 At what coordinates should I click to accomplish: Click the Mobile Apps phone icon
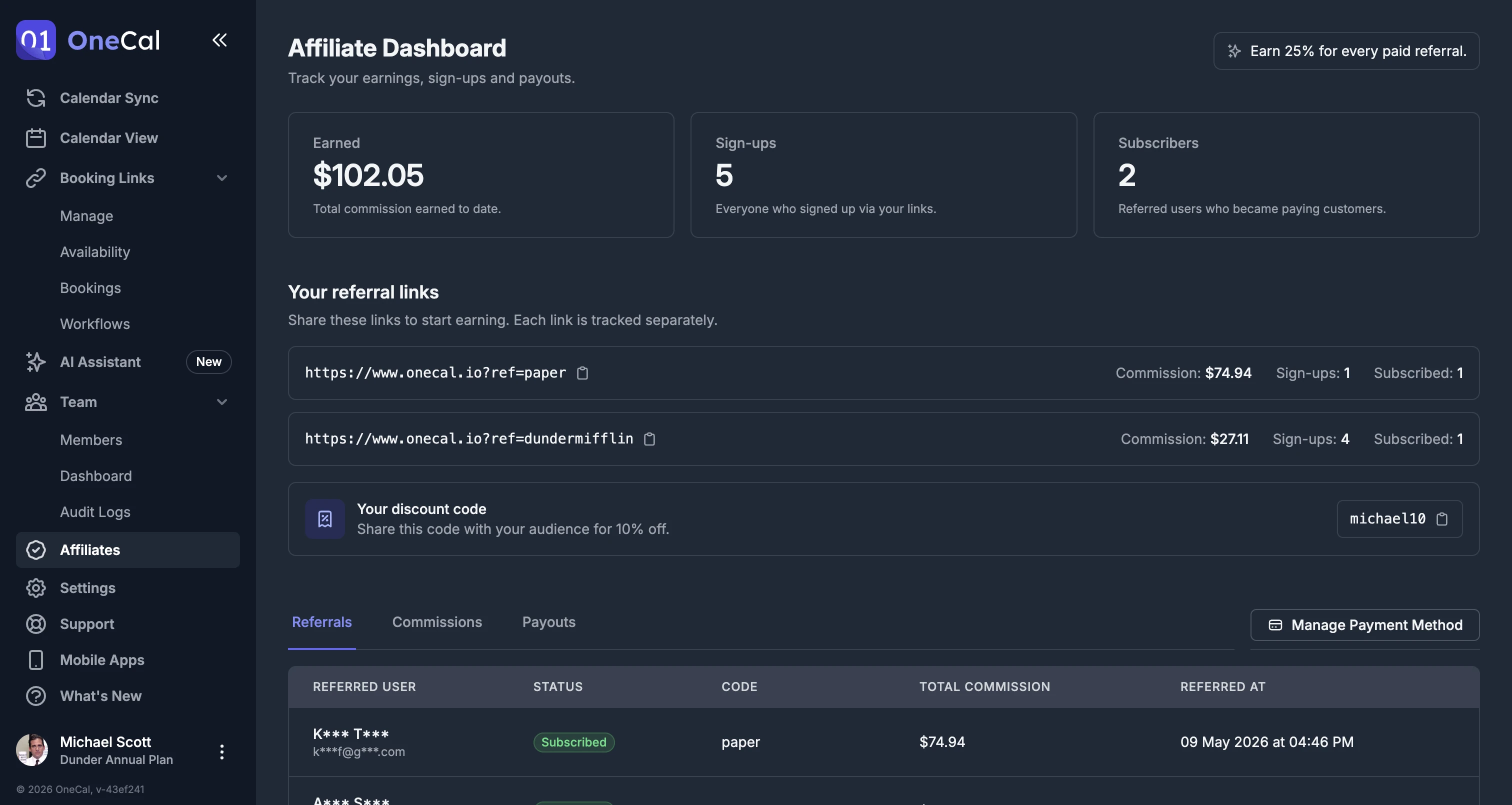click(x=36, y=660)
